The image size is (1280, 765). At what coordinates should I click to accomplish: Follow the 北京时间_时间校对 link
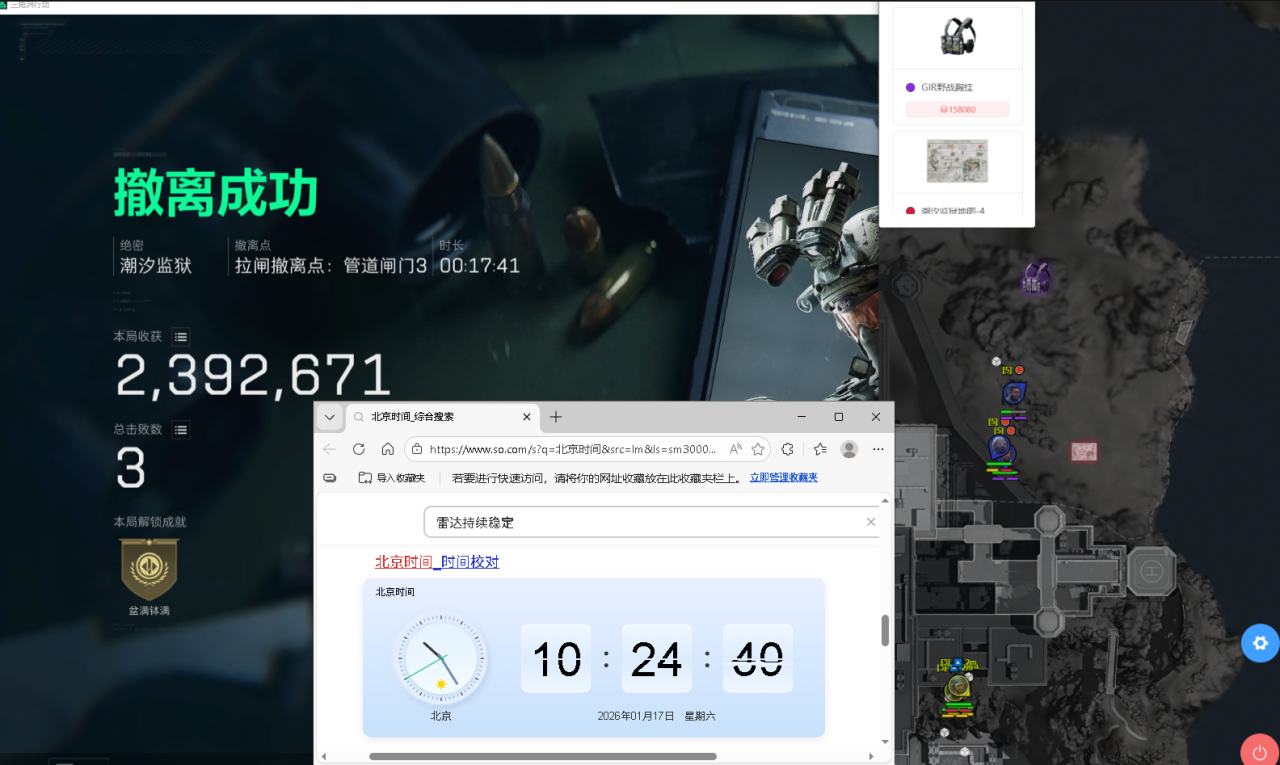[x=436, y=562]
